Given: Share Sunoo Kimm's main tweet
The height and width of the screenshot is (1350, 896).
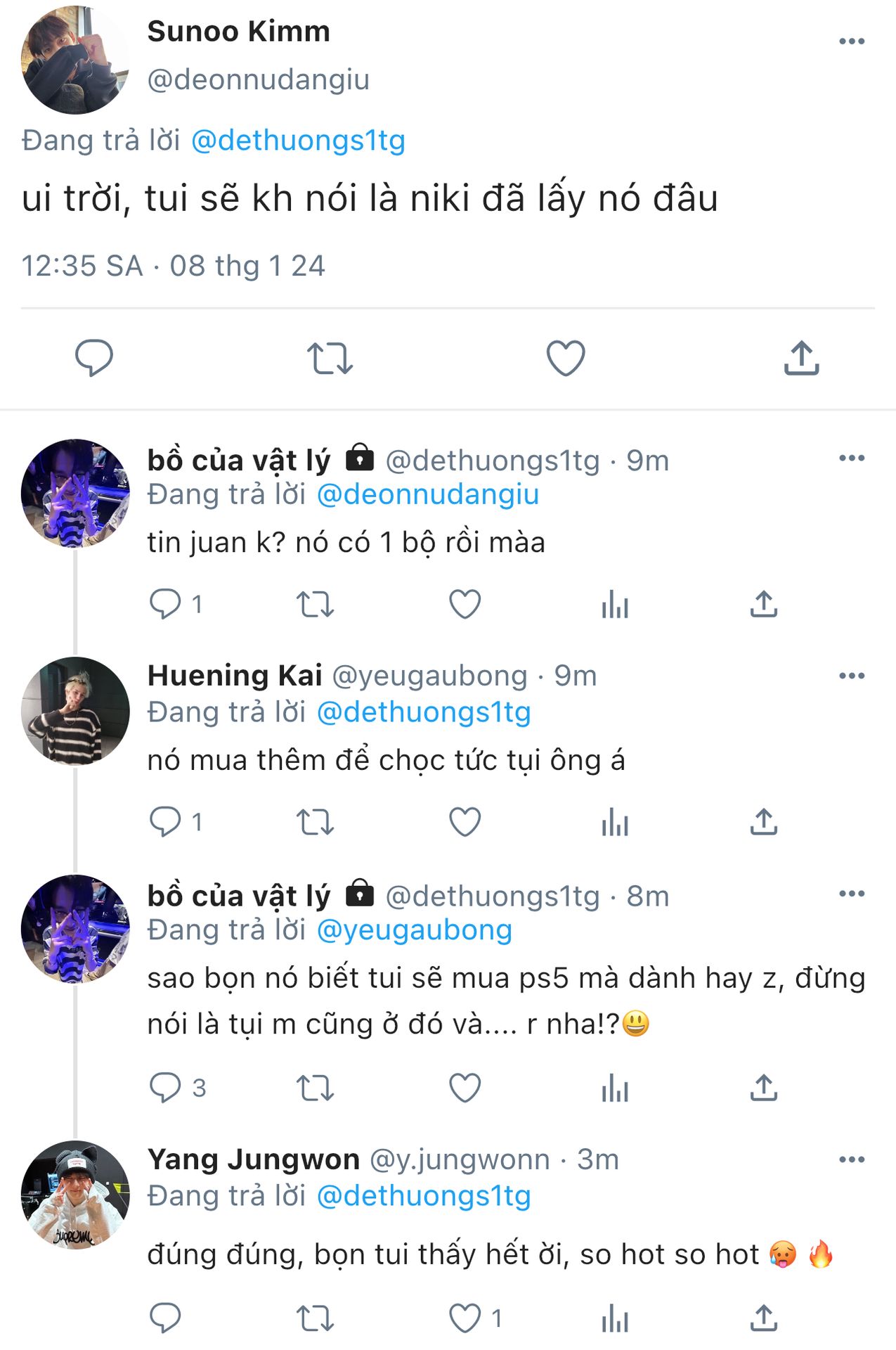Looking at the screenshot, I should pyautogui.click(x=801, y=358).
